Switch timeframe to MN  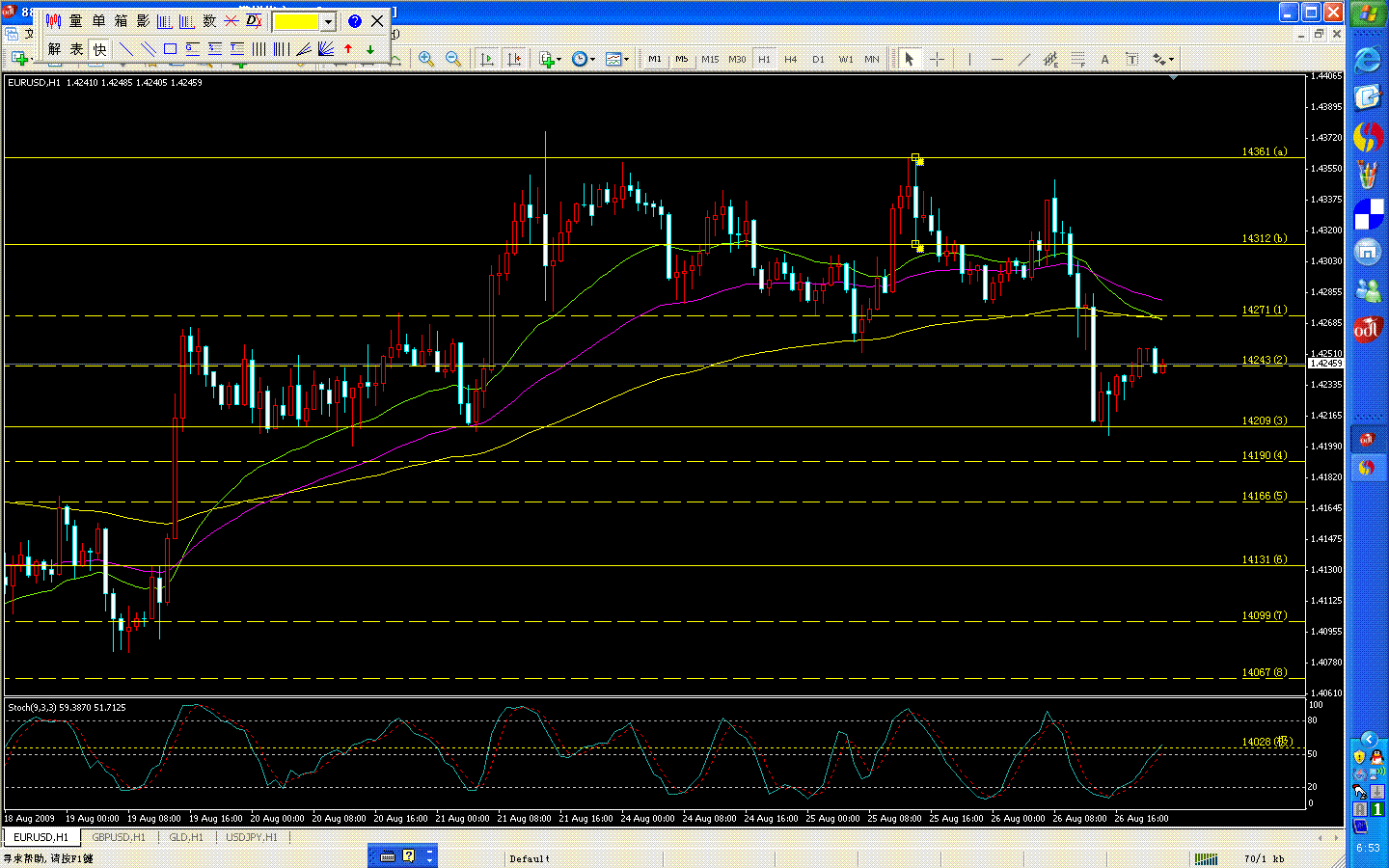point(872,60)
